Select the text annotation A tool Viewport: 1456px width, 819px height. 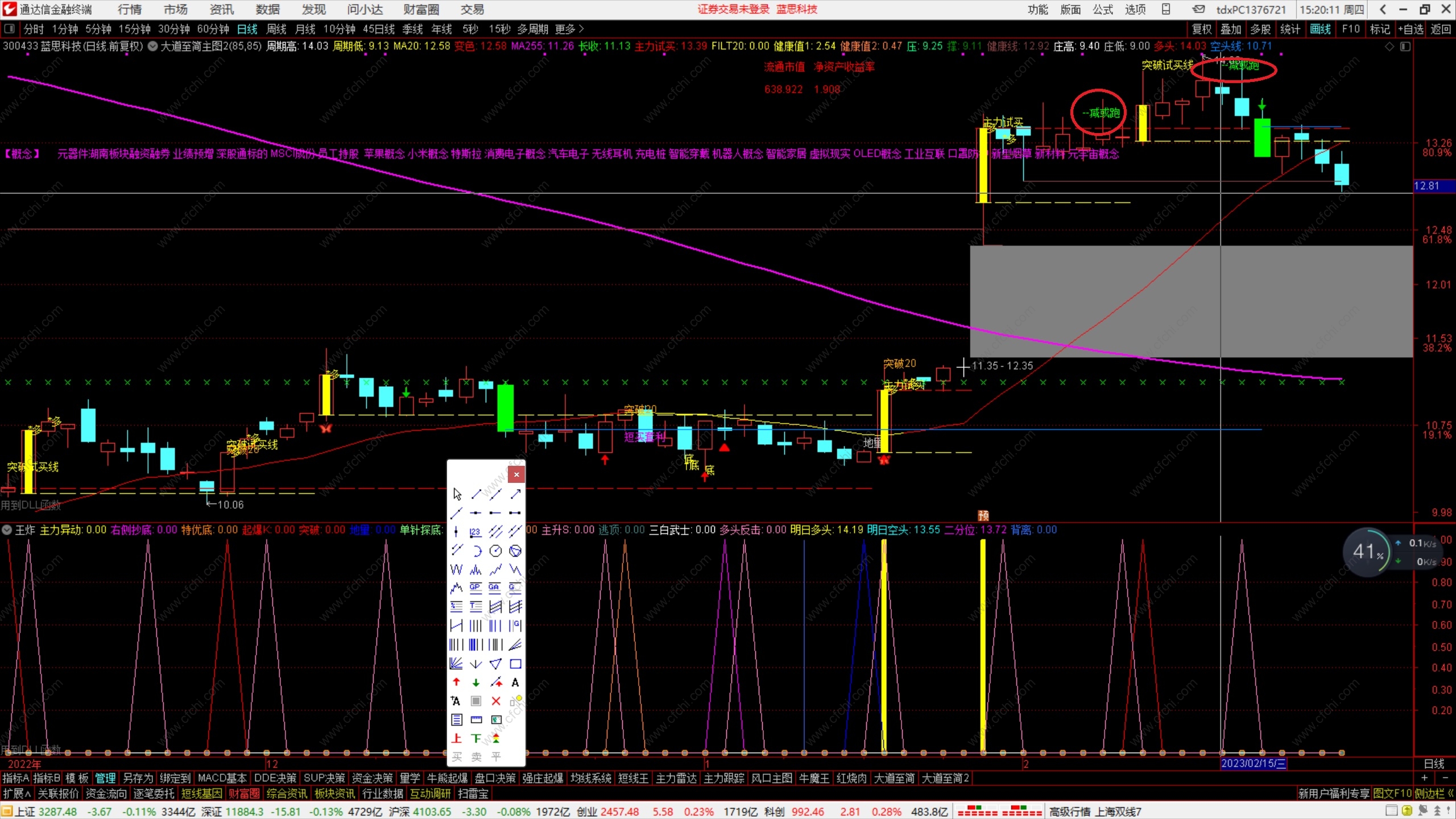[515, 682]
